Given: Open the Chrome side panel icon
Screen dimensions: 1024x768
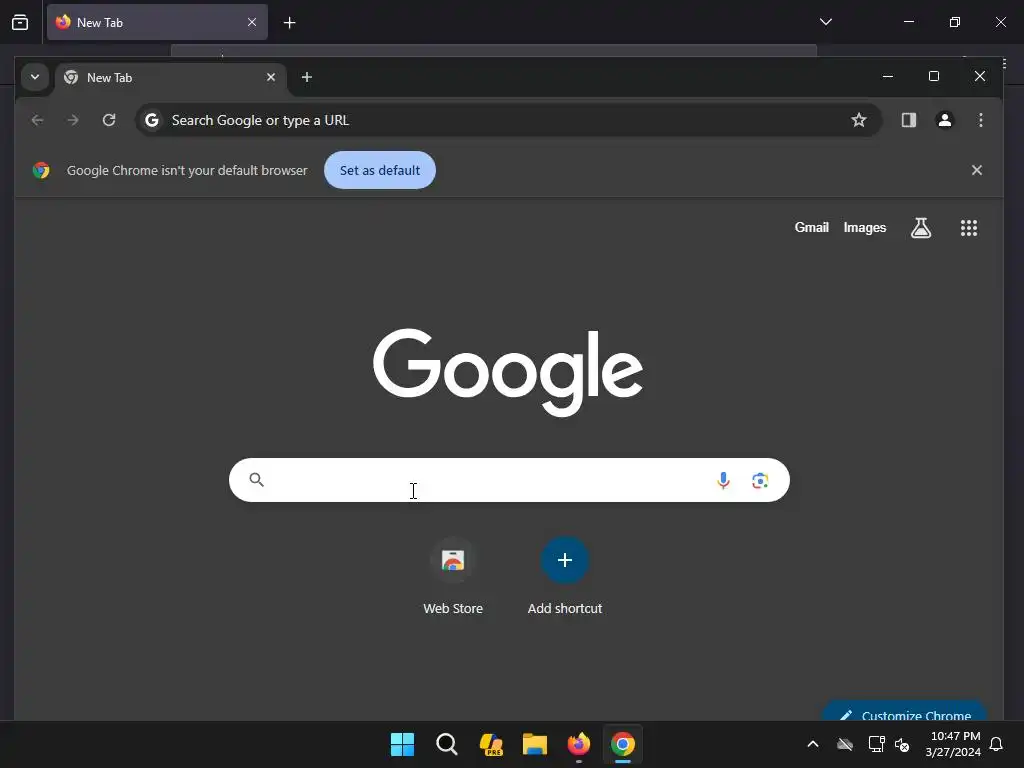Looking at the screenshot, I should [x=908, y=120].
